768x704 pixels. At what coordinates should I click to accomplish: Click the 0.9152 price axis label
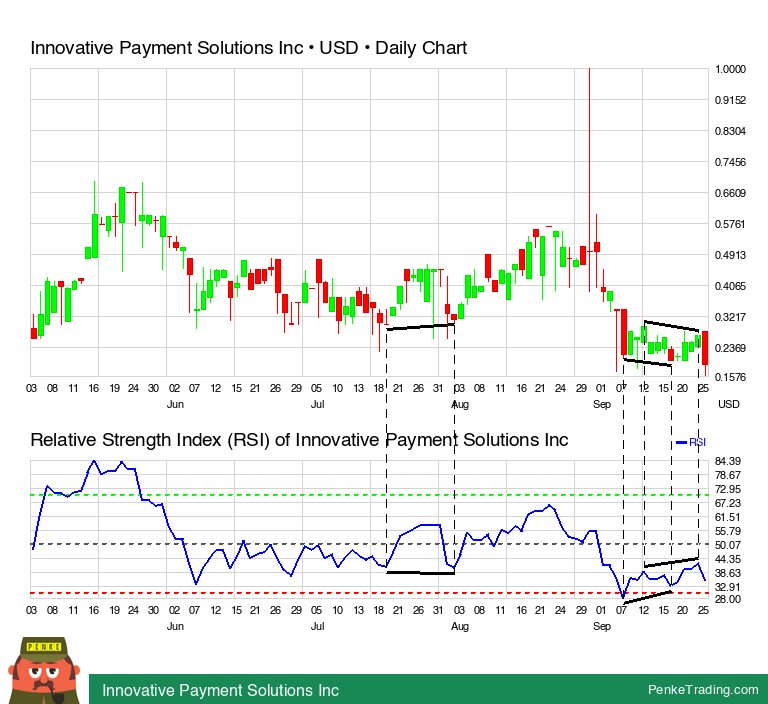tap(730, 100)
